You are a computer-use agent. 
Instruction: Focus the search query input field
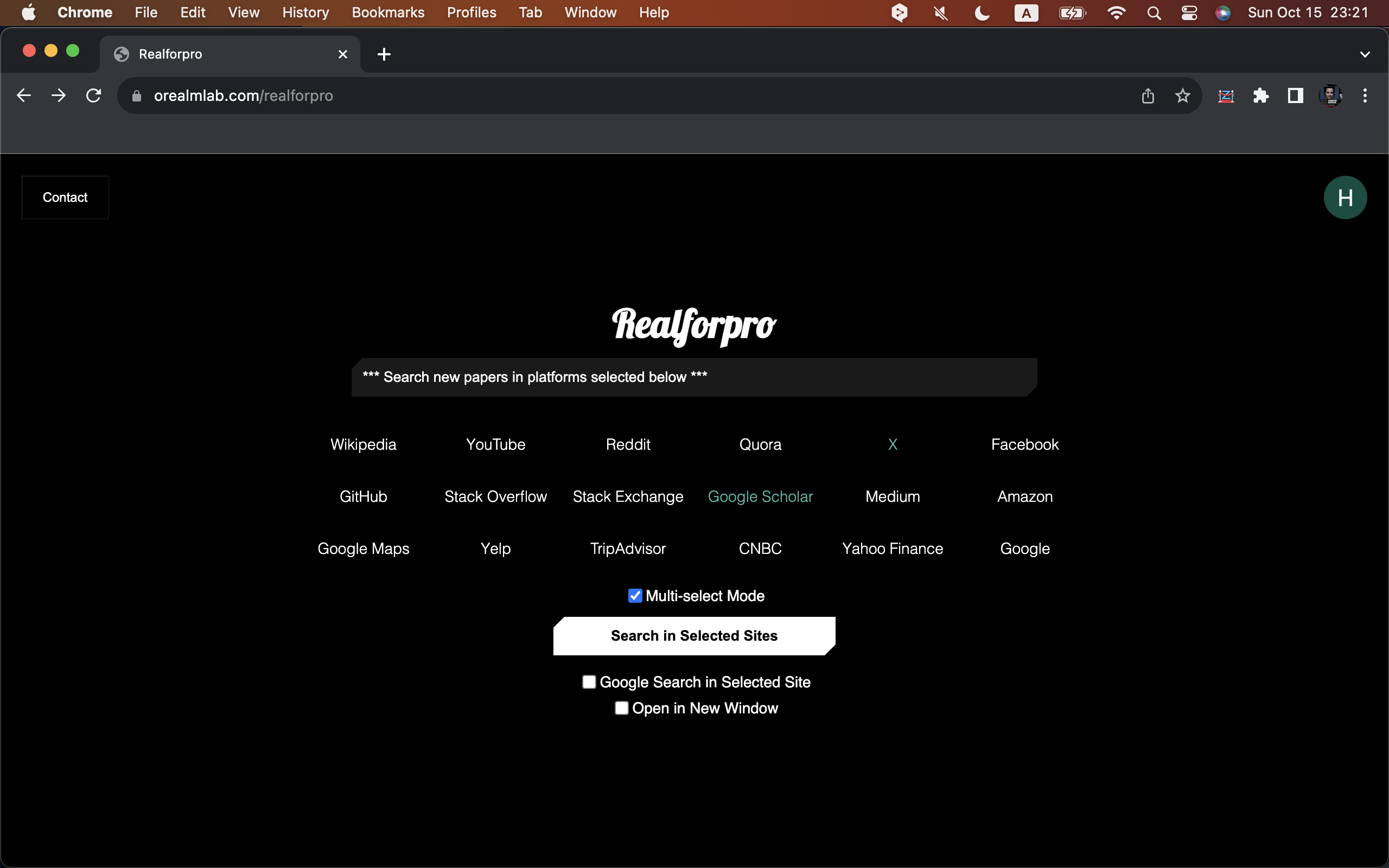(x=694, y=377)
